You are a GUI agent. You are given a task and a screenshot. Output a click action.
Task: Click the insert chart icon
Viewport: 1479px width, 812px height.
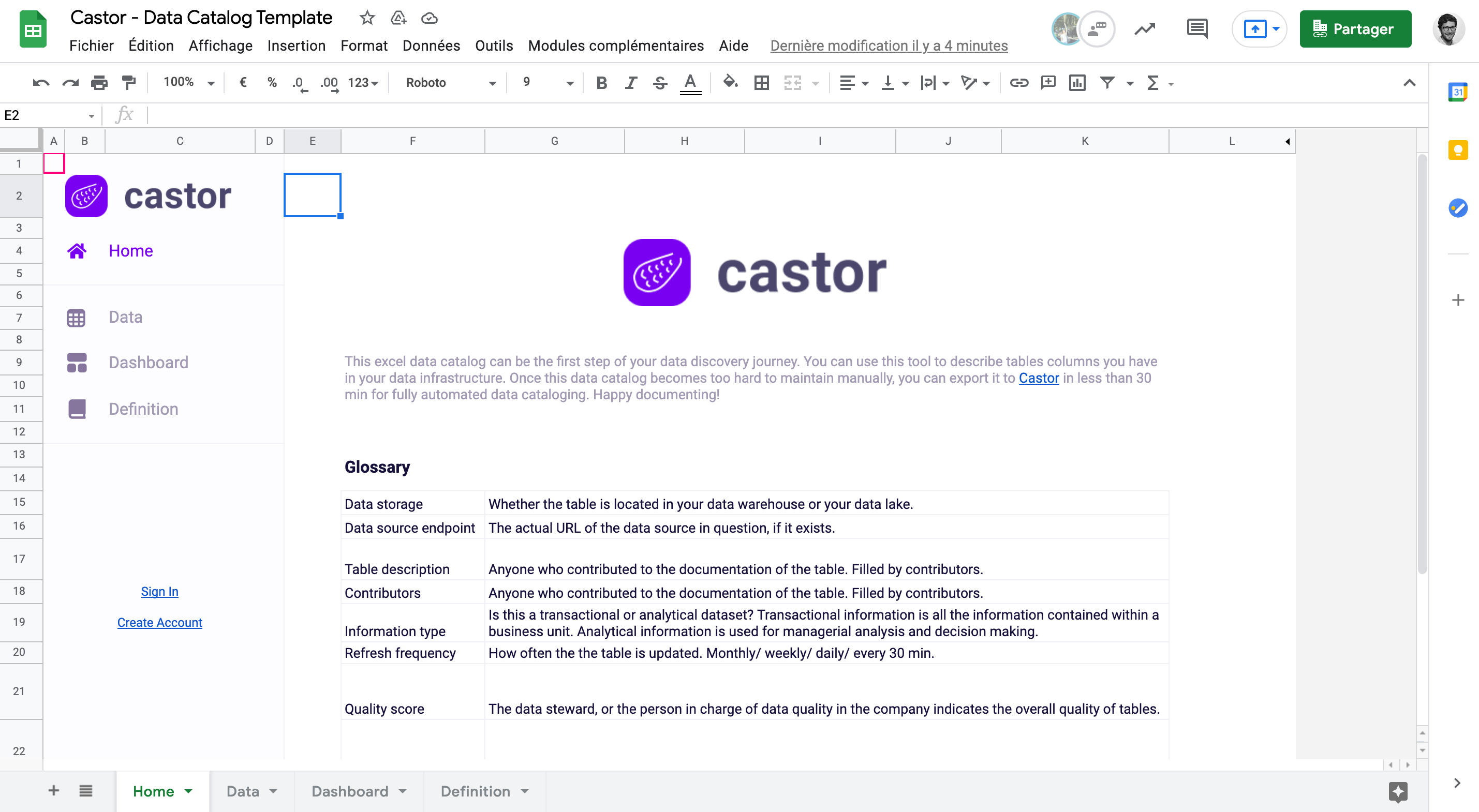tap(1077, 83)
